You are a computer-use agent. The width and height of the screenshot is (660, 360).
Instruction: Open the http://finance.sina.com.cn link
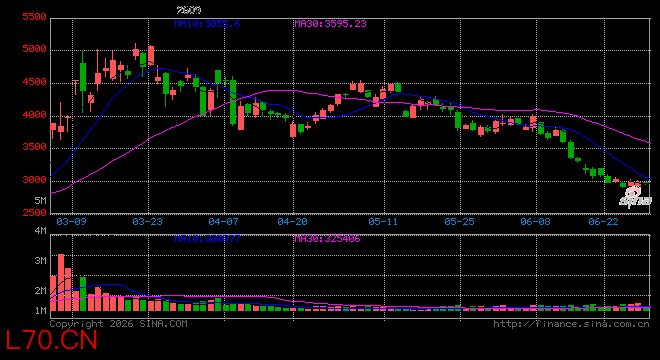[571, 324]
